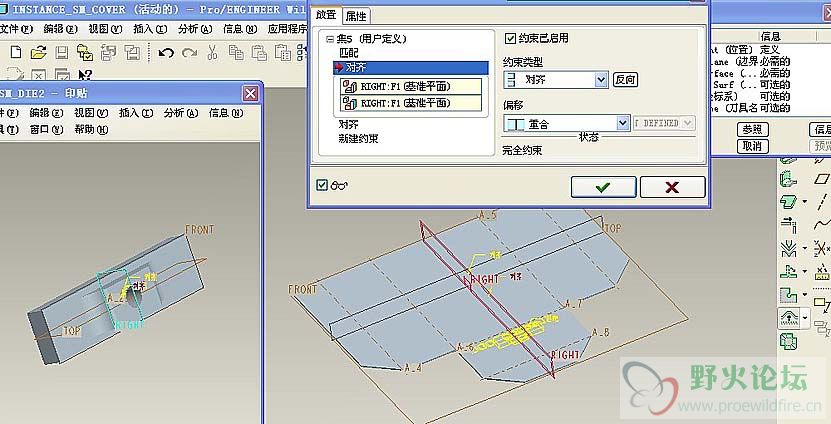The image size is (831, 424).
Task: Click the Copy icon in main toolbar
Action: [236, 52]
